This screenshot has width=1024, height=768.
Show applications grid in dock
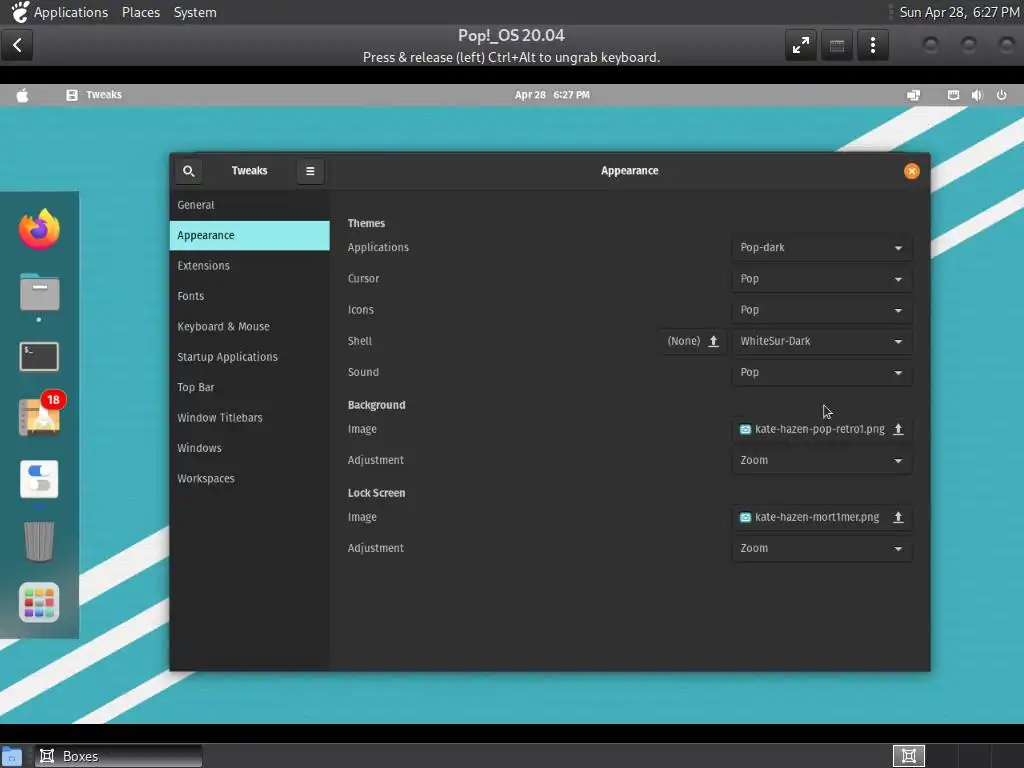(x=39, y=602)
